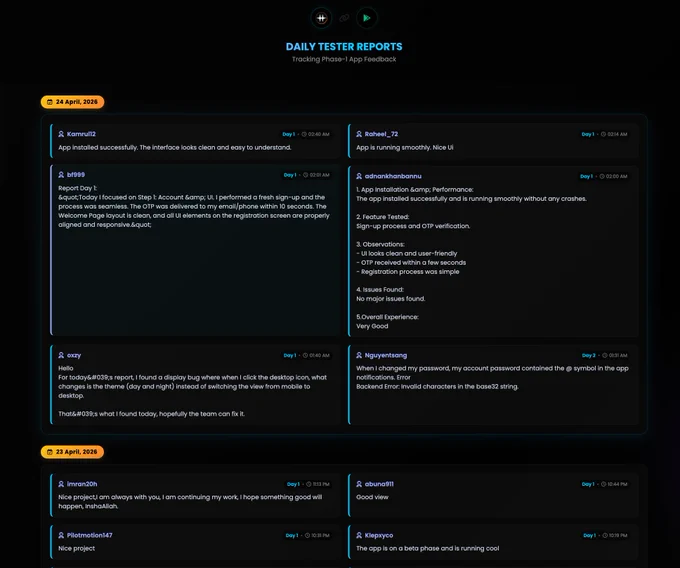This screenshot has height=568, width=680.
Task: Click the user icon next to Pilotmotion147
Action: [x=61, y=535]
